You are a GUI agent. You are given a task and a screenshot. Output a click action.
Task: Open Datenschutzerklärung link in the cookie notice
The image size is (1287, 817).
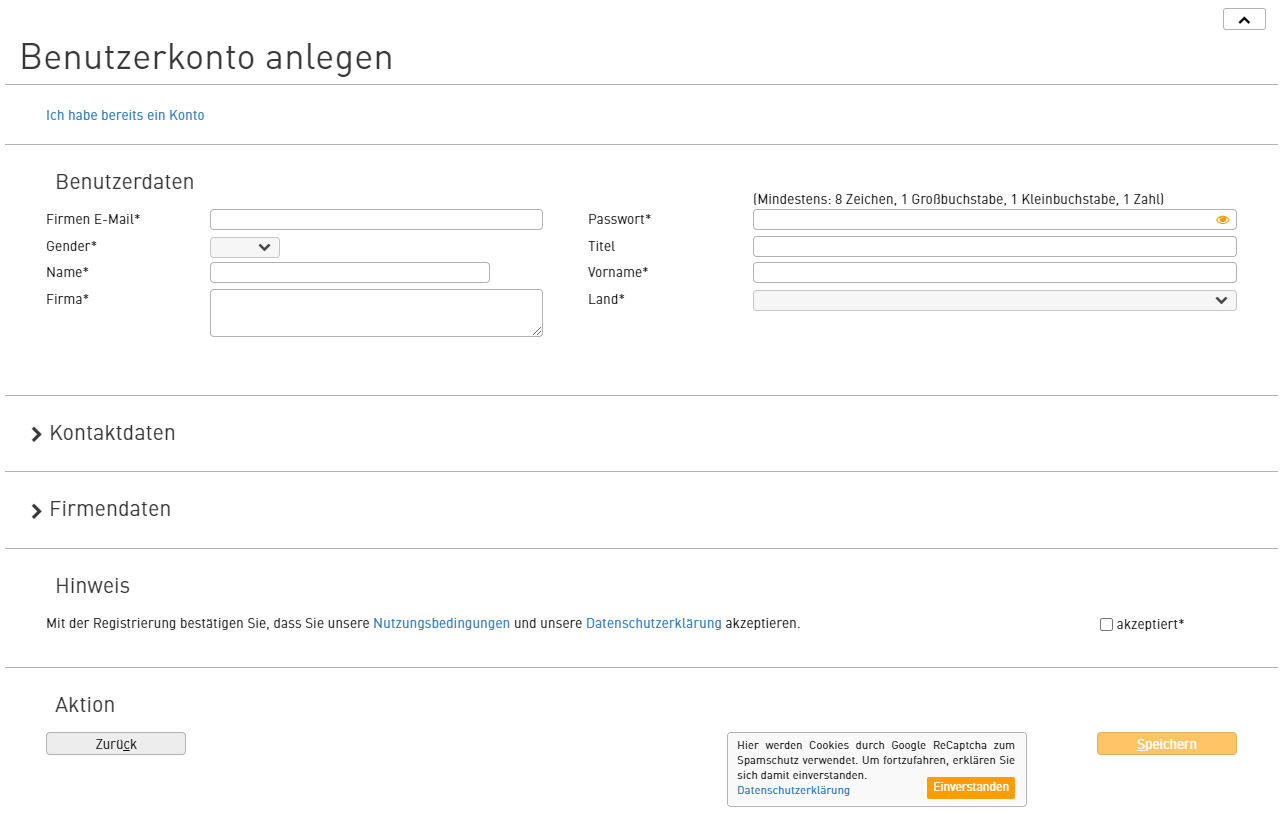(x=793, y=790)
